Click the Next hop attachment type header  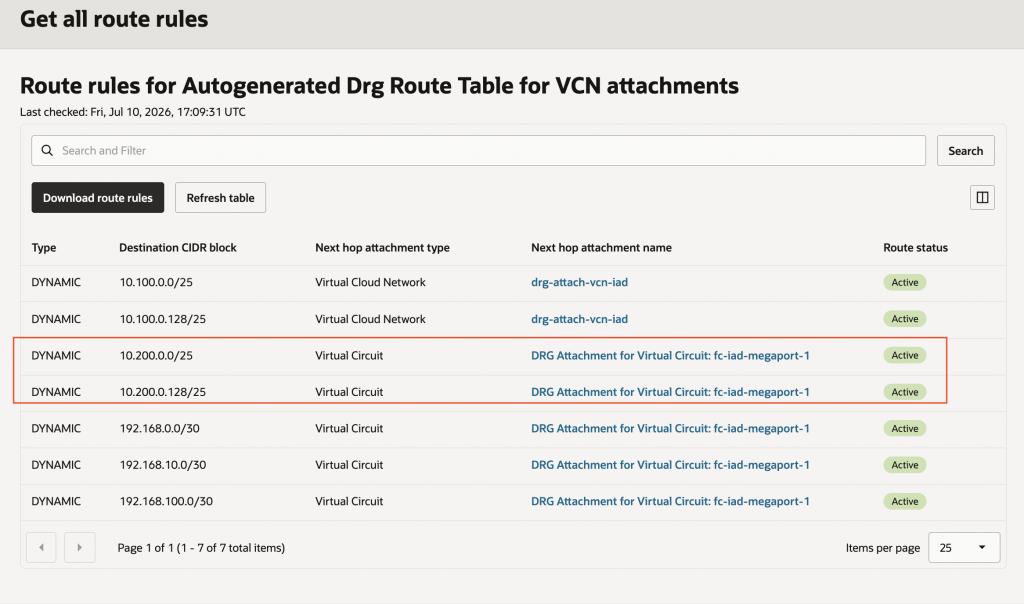click(382, 247)
